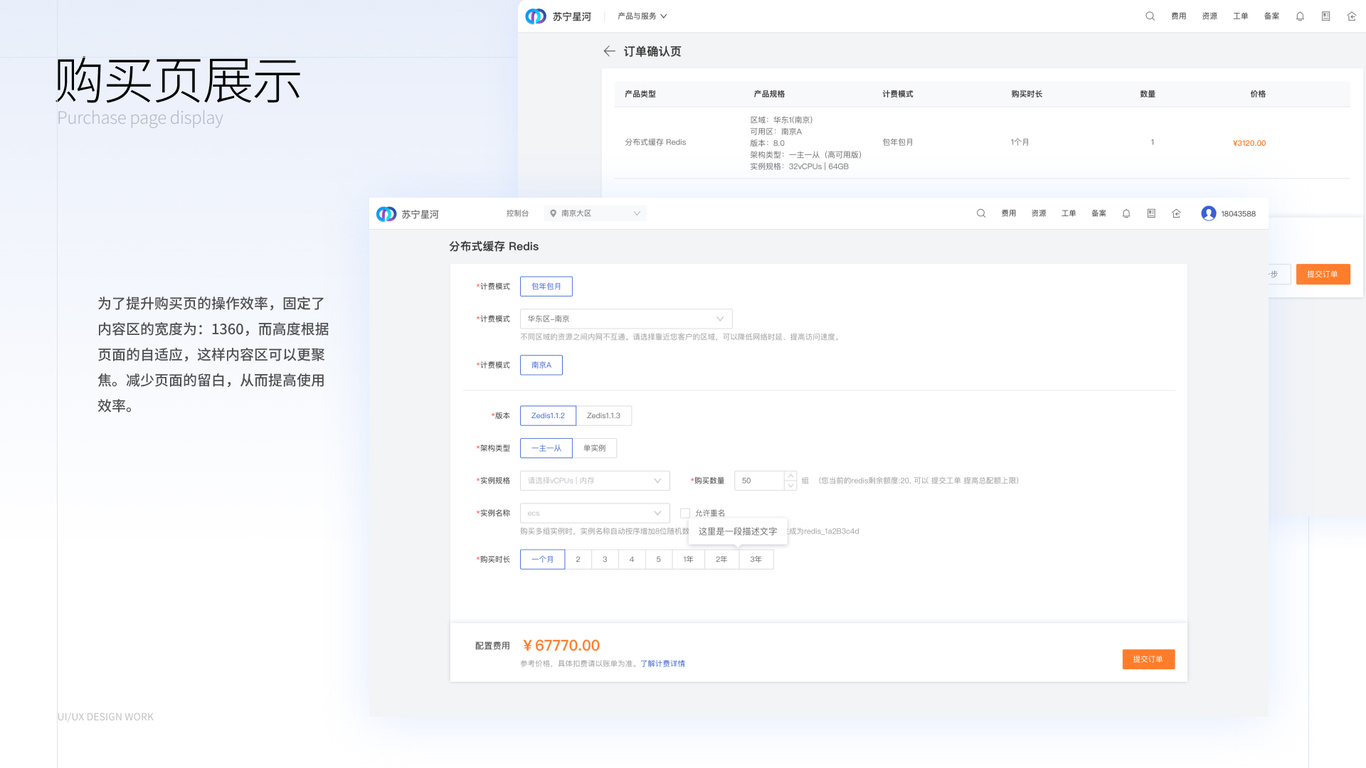The height and width of the screenshot is (768, 1366).
Task: Select 3年 purchase duration
Action: tap(756, 559)
